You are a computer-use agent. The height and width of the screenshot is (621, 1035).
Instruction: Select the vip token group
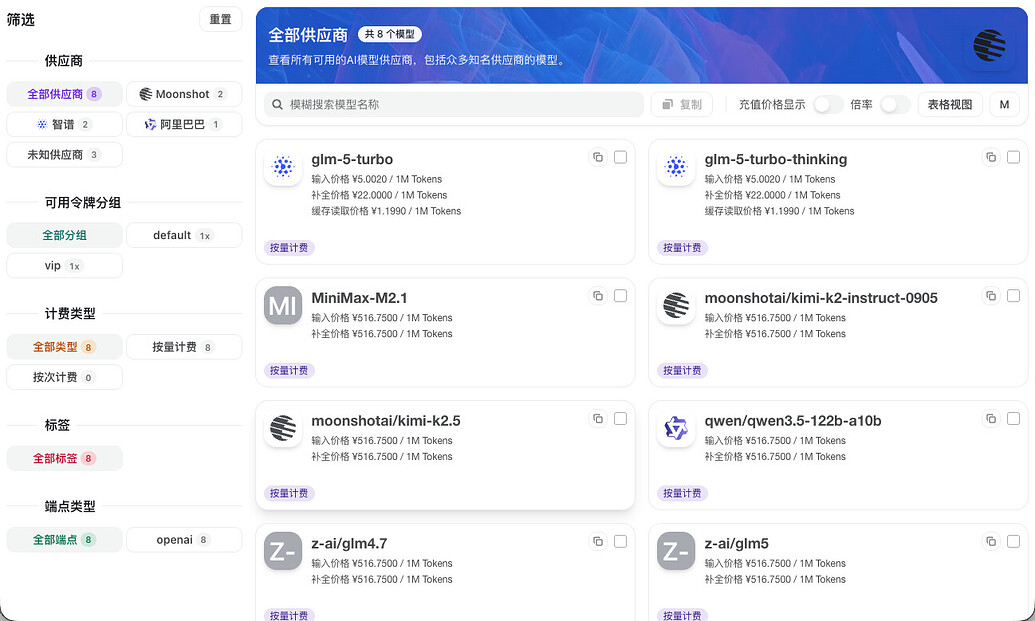click(64, 265)
